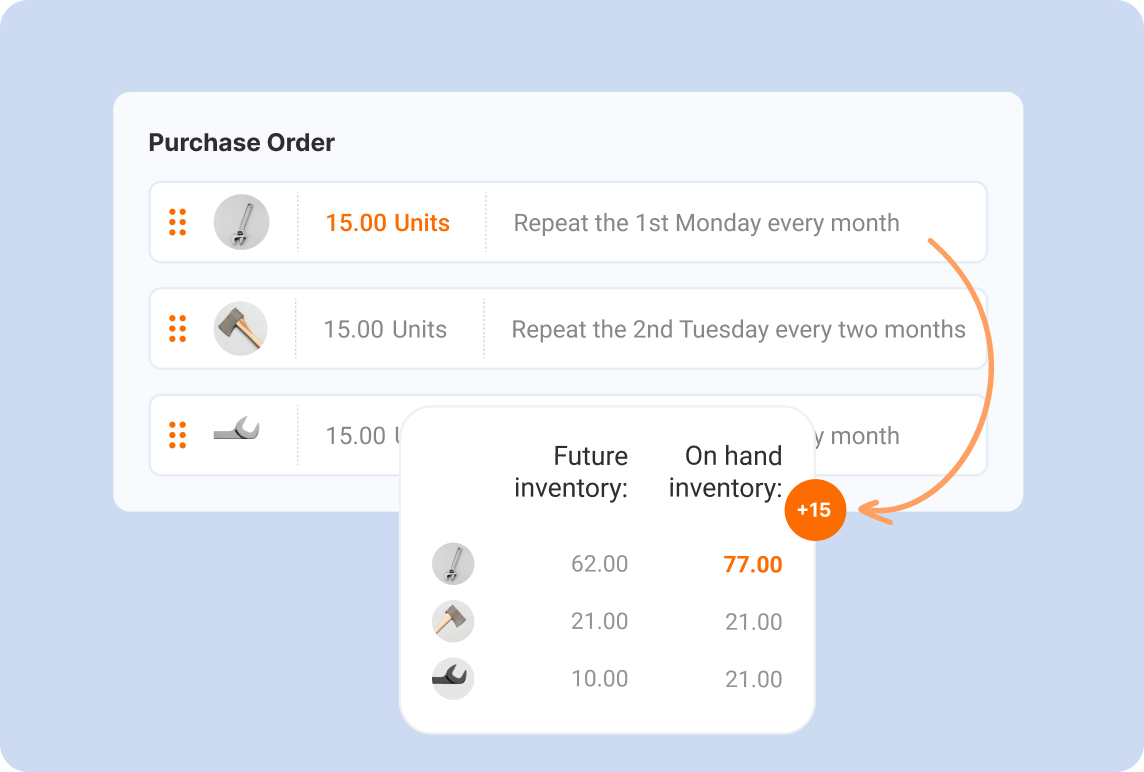Click the drag handle on the third order row
This screenshot has height=772, width=1144.
[178, 435]
